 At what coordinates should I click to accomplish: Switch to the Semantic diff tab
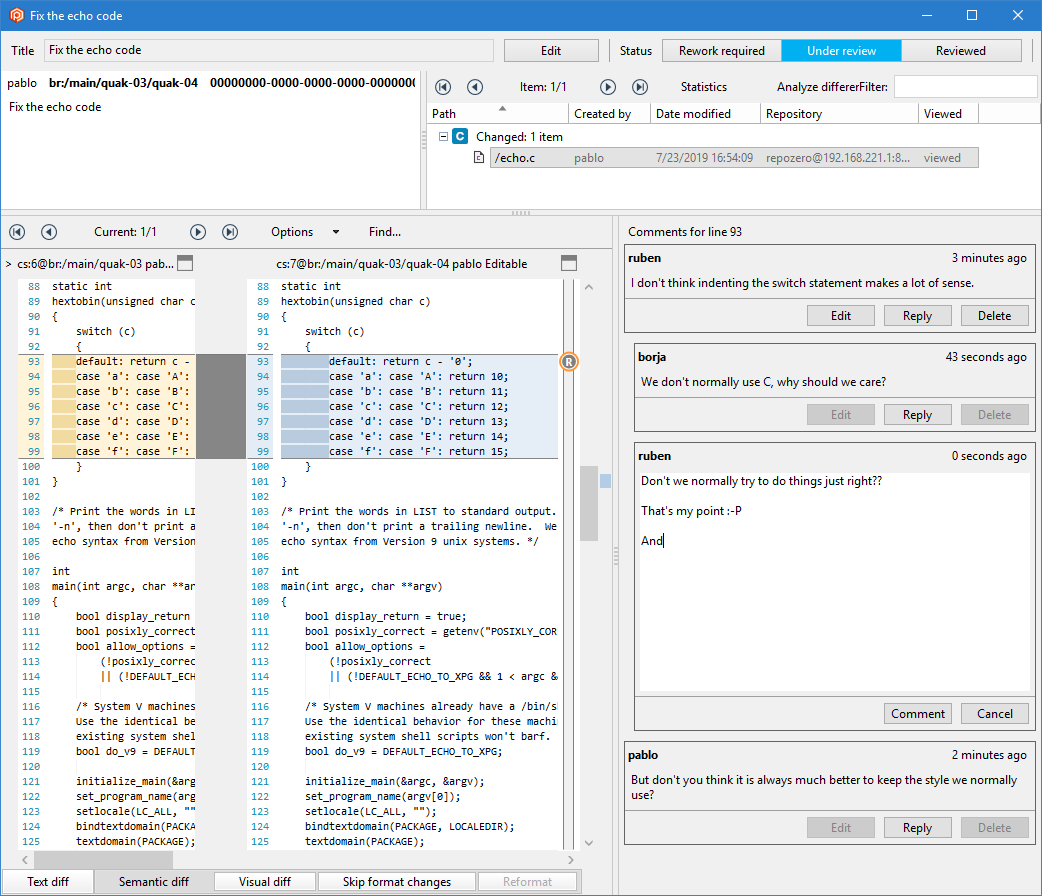click(153, 882)
